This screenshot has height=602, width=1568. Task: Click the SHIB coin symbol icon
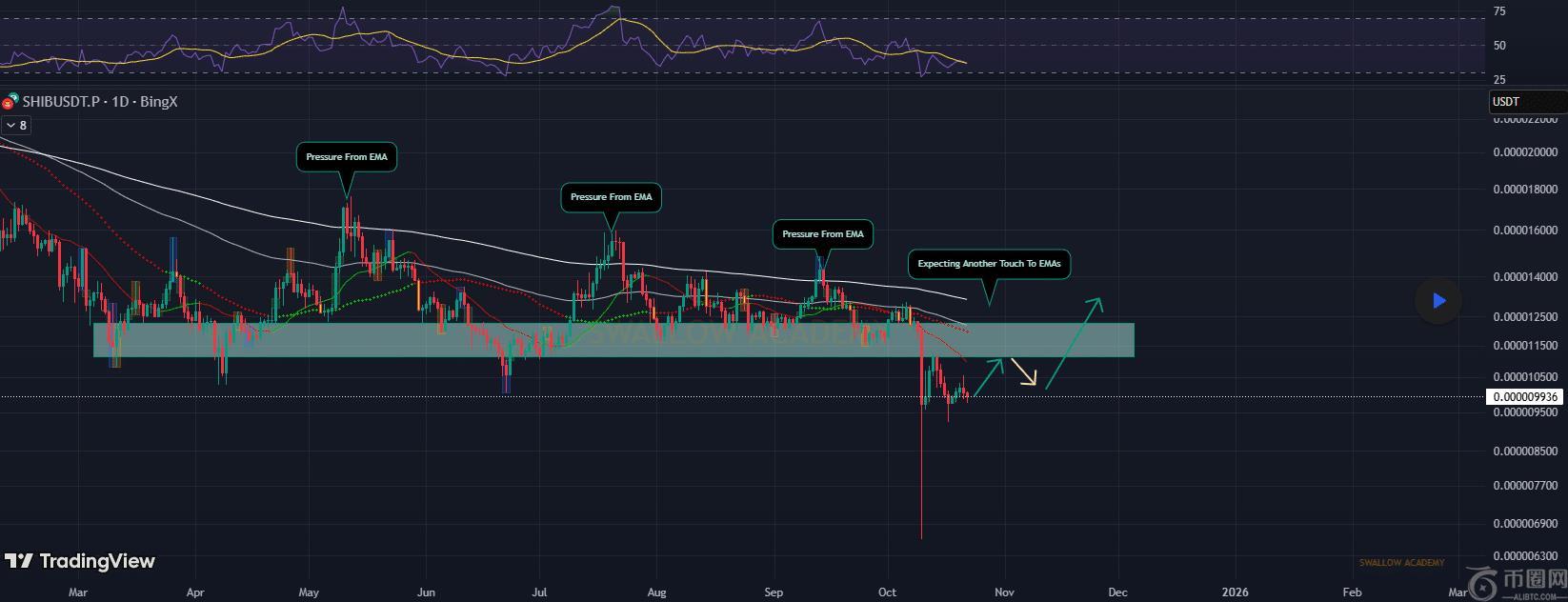(x=10, y=101)
